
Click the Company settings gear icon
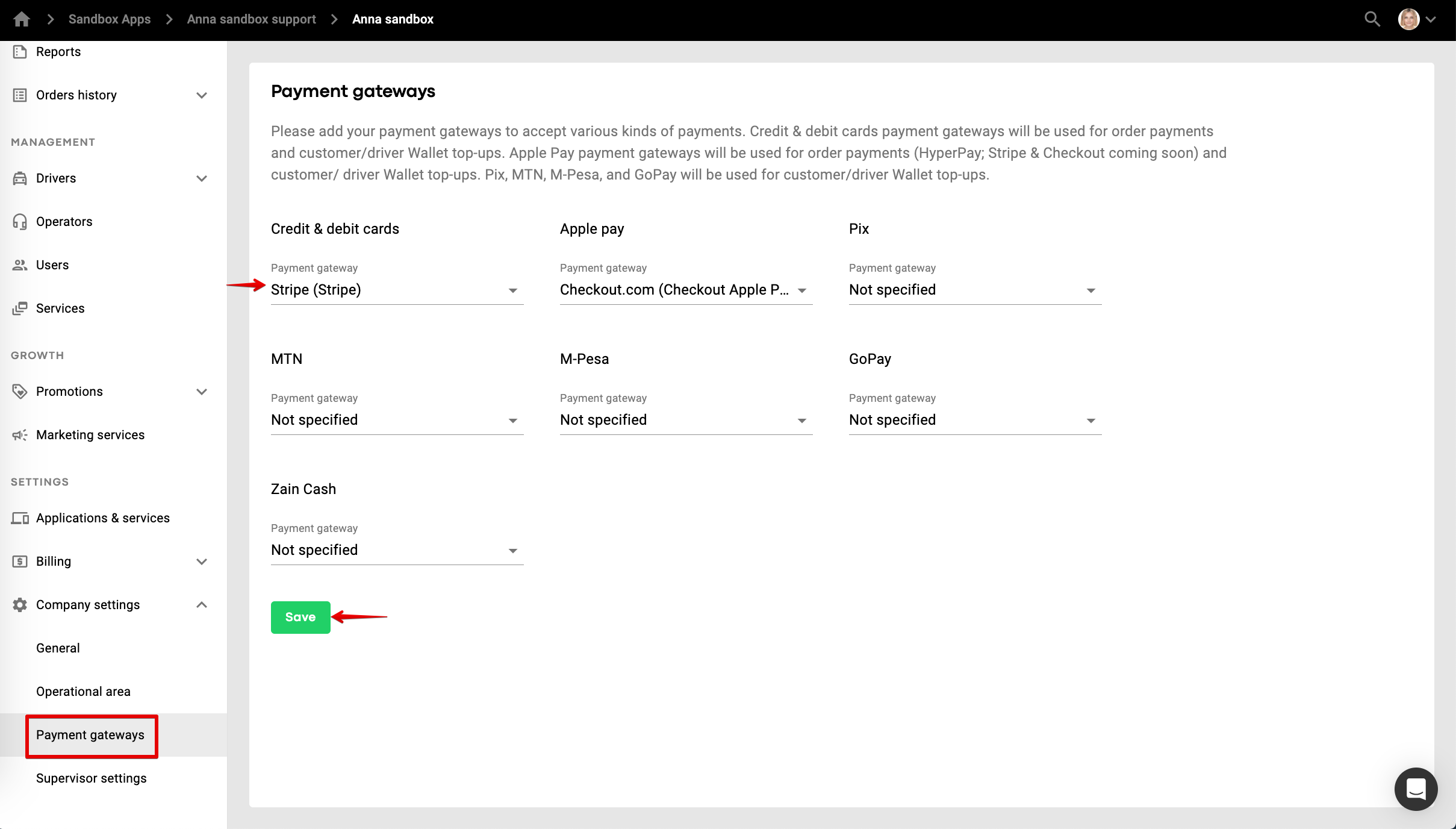pos(20,605)
